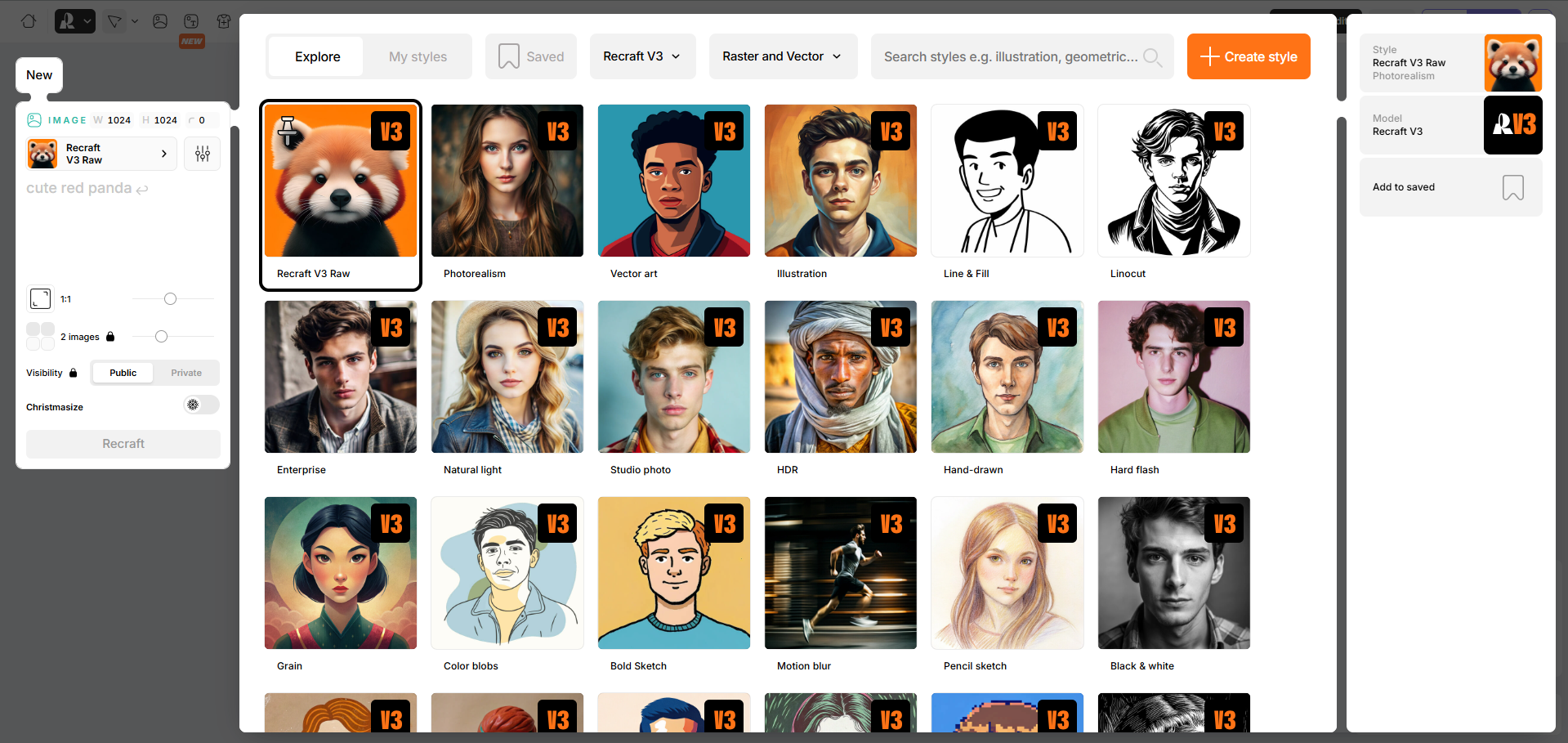Image resolution: width=1568 pixels, height=743 pixels.
Task: Click Add to saved
Action: click(1450, 187)
